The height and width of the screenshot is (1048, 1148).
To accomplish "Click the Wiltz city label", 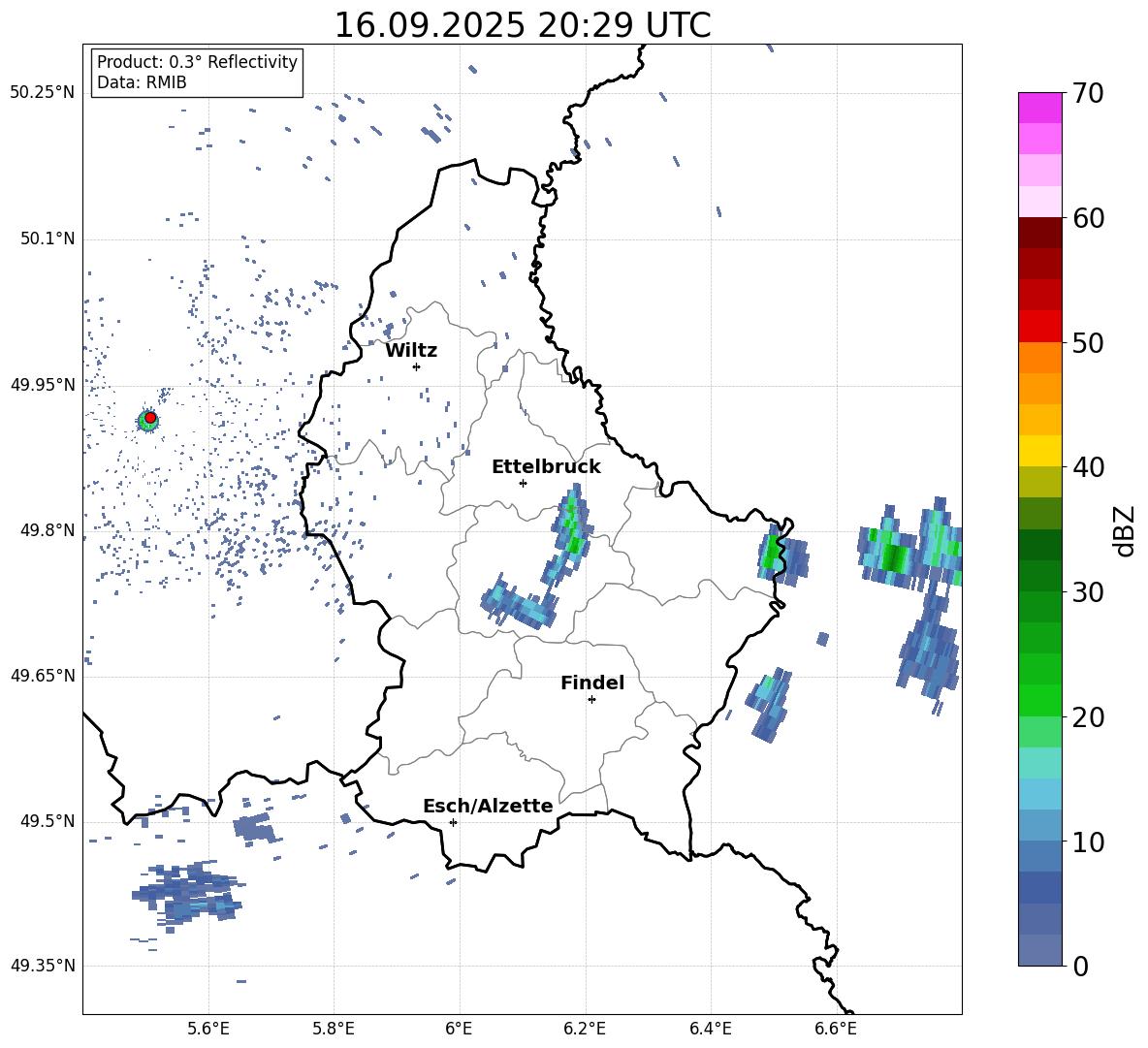I will click(411, 351).
